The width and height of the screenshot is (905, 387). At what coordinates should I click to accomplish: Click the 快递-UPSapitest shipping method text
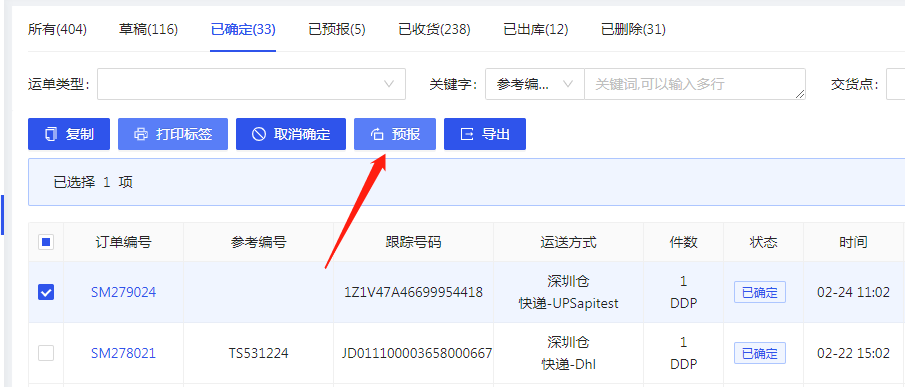(x=569, y=303)
